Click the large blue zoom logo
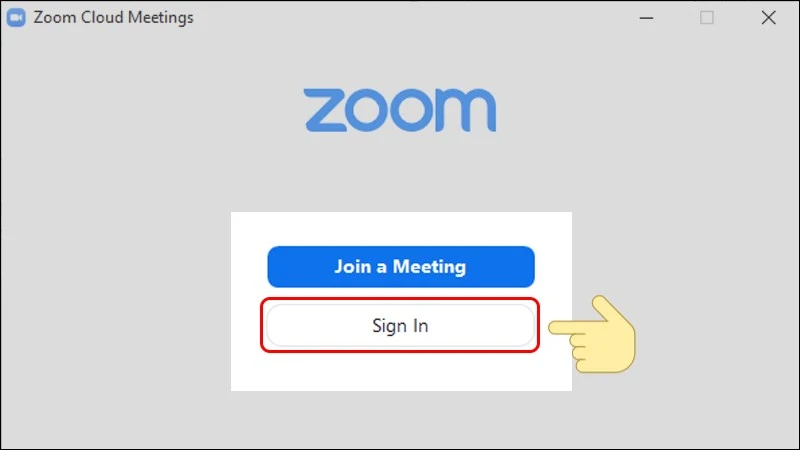This screenshot has height=450, width=800. pos(399,110)
